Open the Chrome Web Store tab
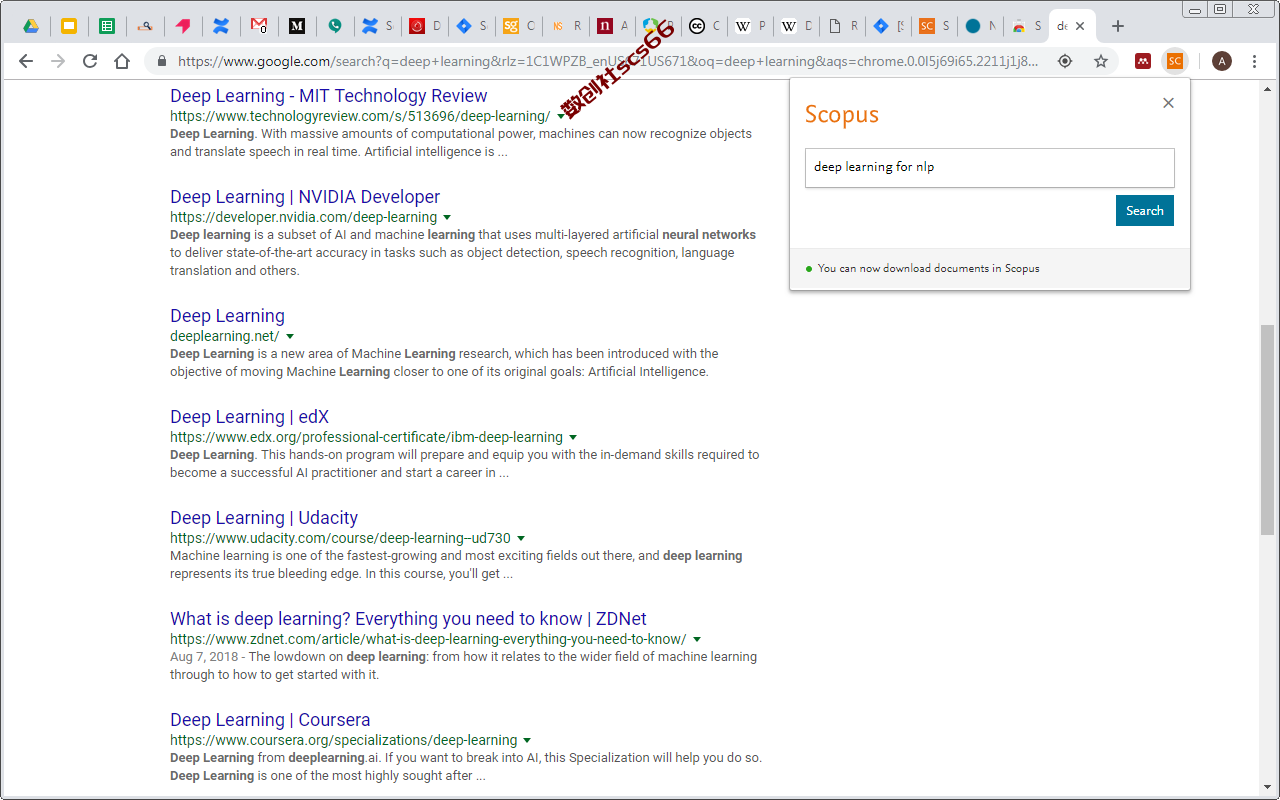 [1025, 26]
